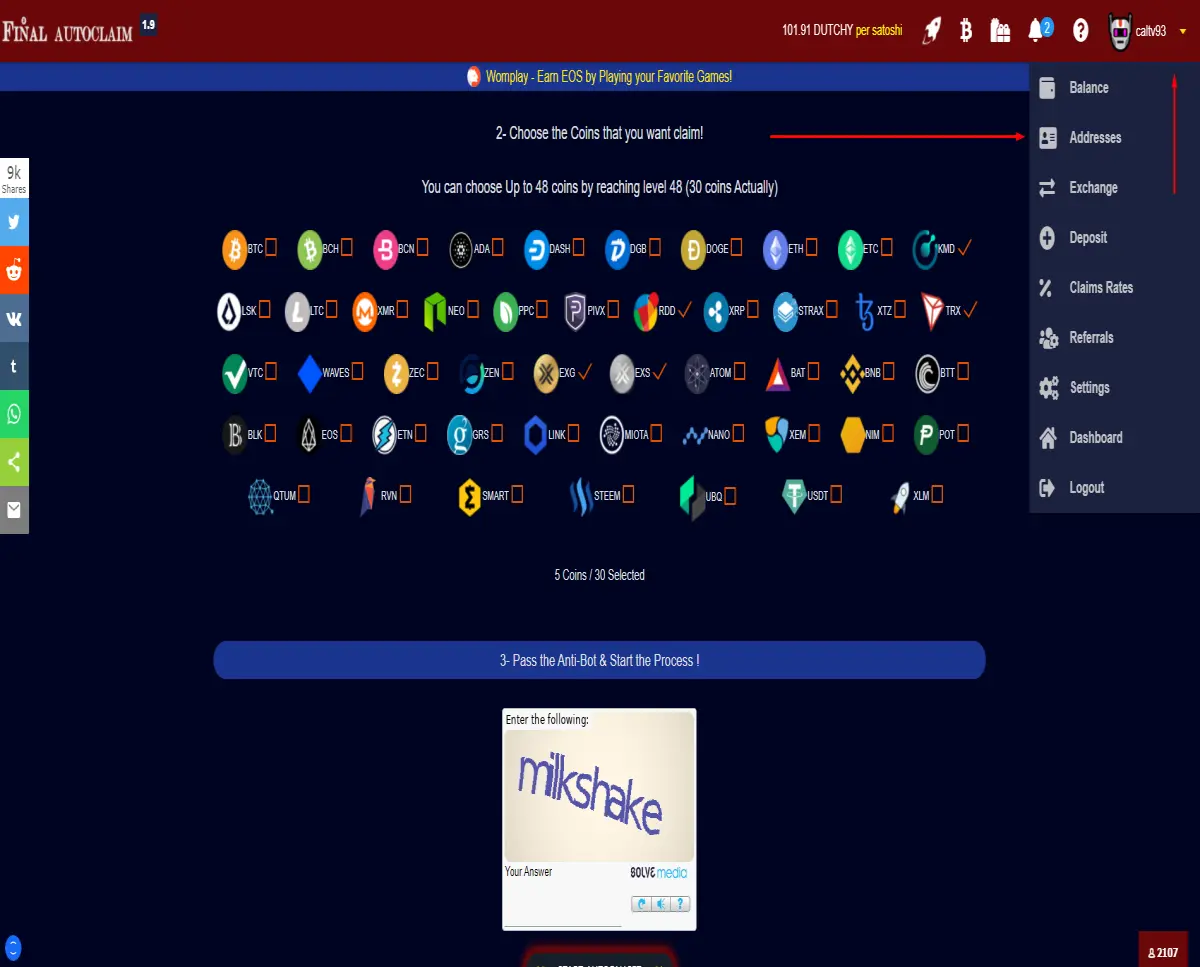Check the ETH coin checkbox
1200x967 pixels.
point(811,248)
